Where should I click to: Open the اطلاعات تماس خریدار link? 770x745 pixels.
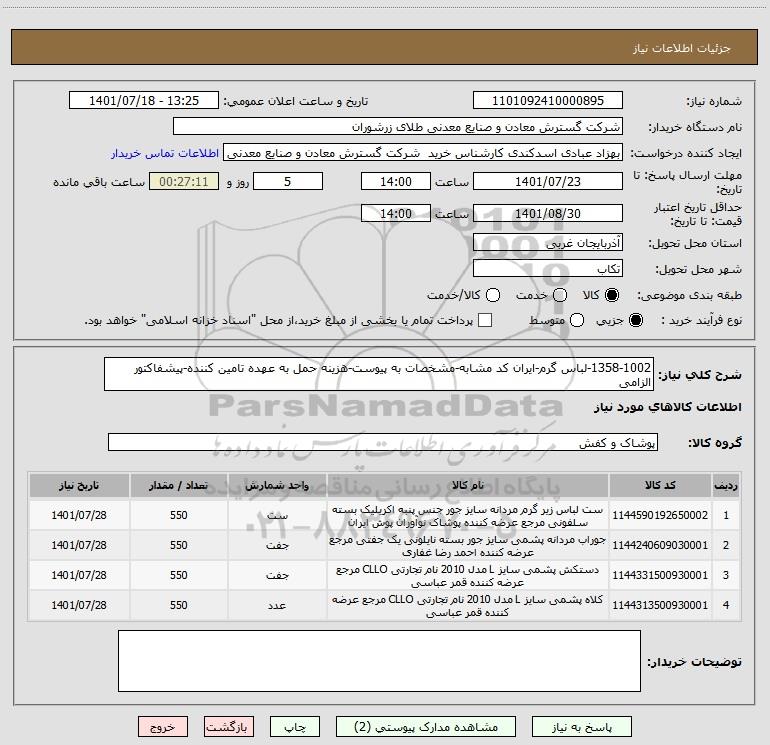click(165, 153)
